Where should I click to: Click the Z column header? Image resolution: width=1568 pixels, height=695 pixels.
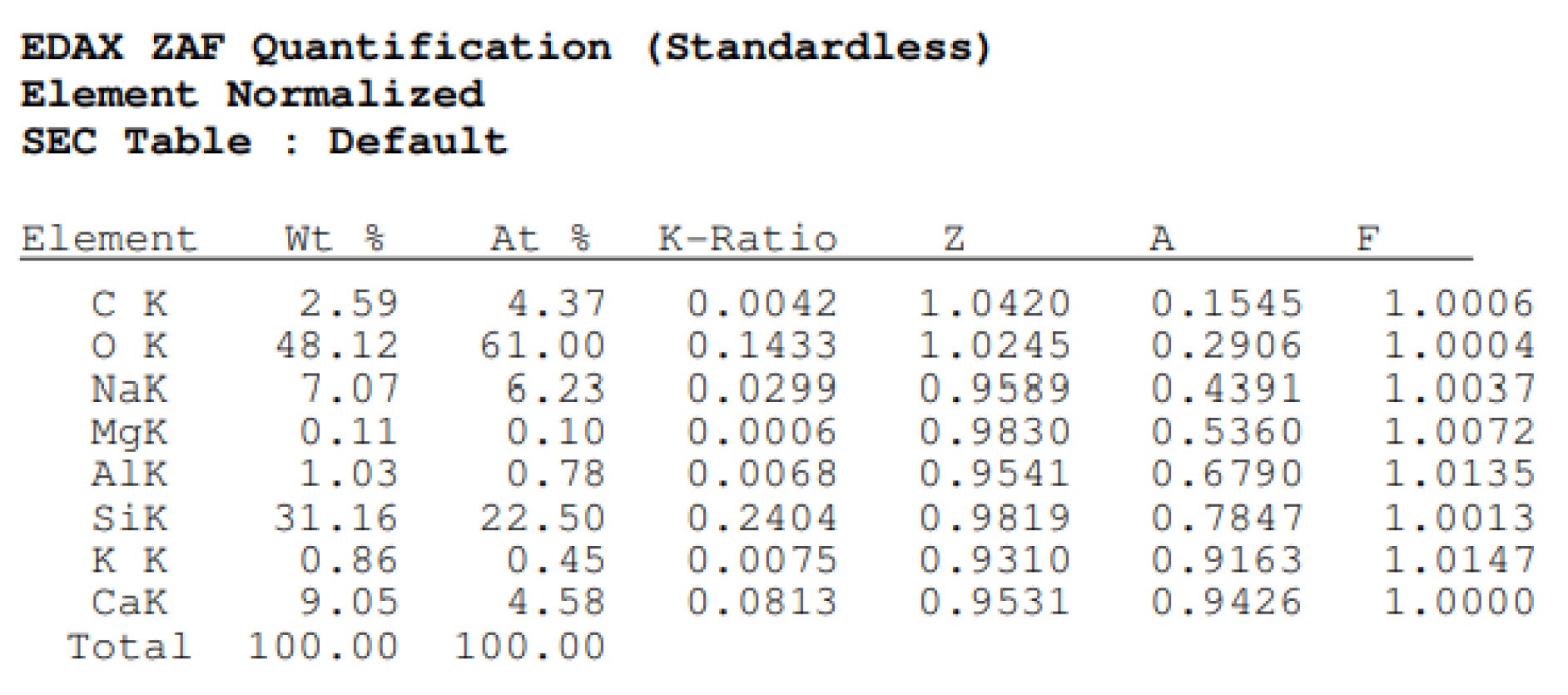tap(954, 240)
